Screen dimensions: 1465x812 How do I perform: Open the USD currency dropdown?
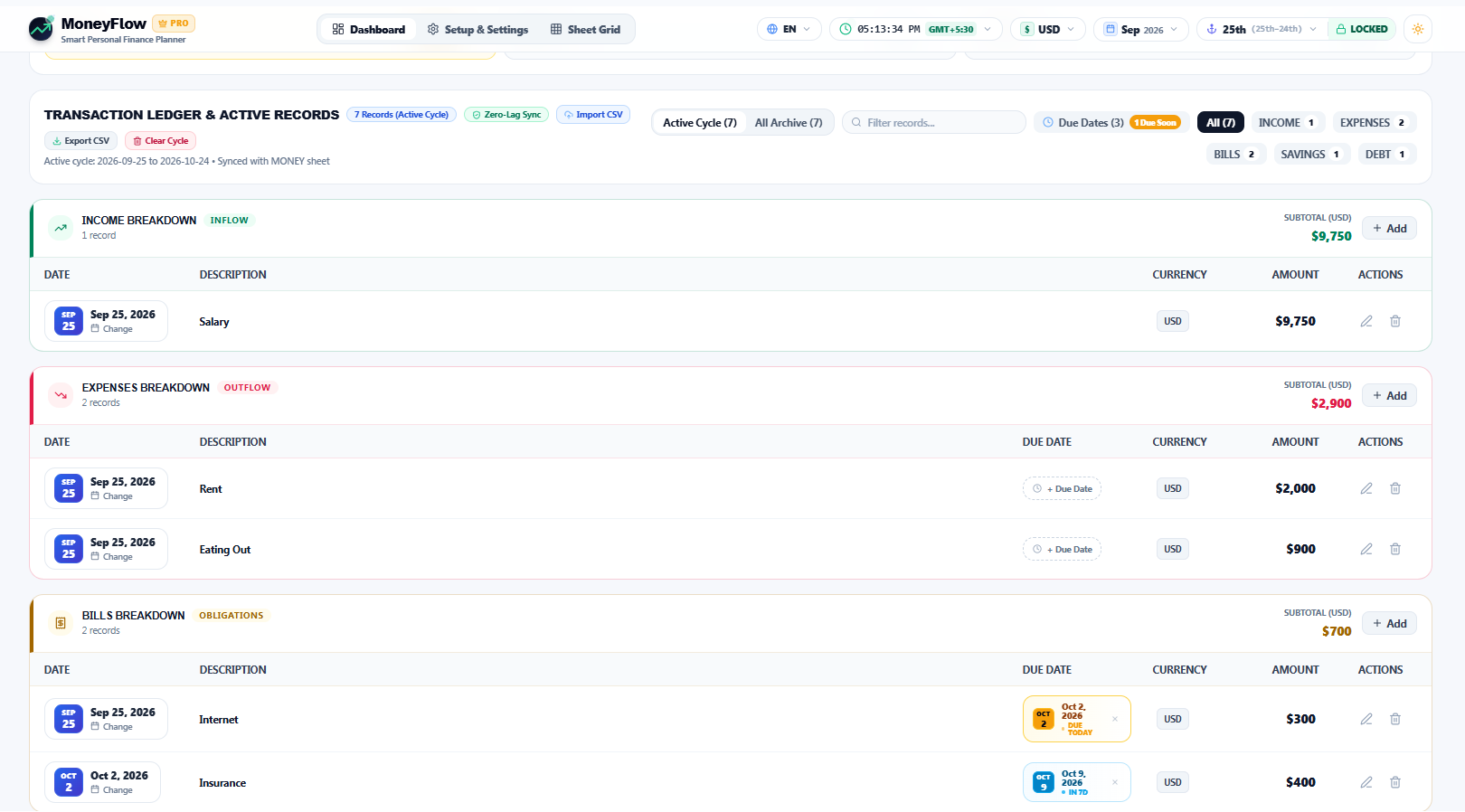[1048, 29]
